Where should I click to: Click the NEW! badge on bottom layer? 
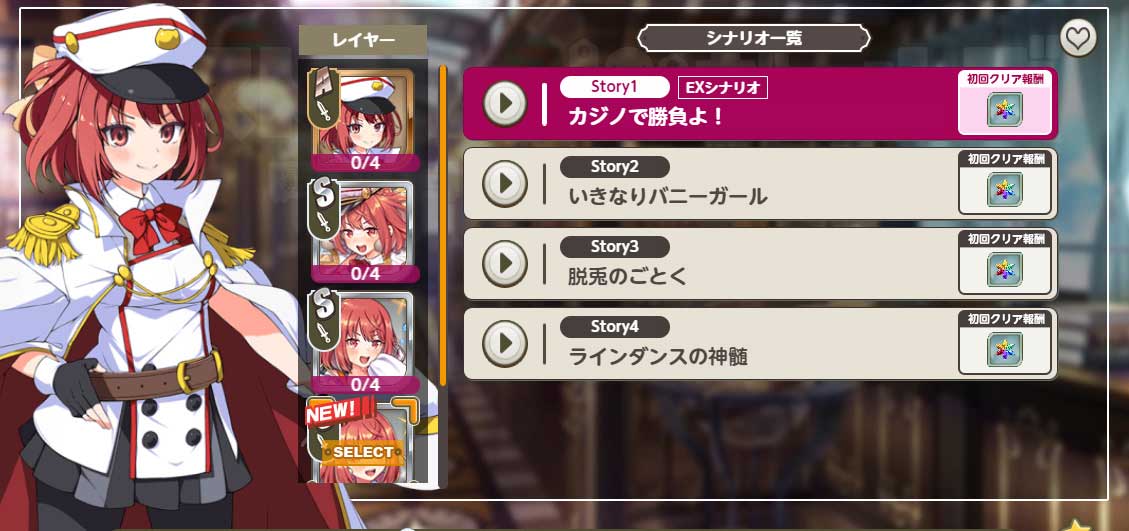333,411
